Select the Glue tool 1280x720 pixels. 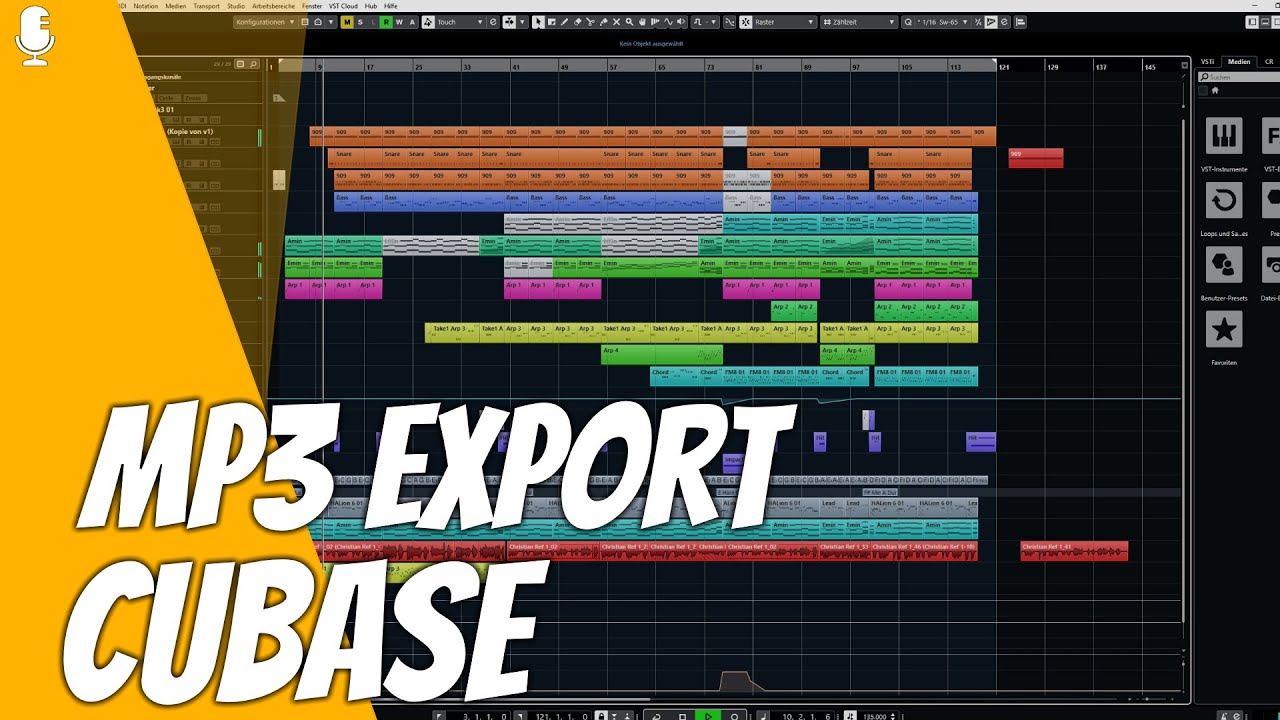(x=603, y=22)
